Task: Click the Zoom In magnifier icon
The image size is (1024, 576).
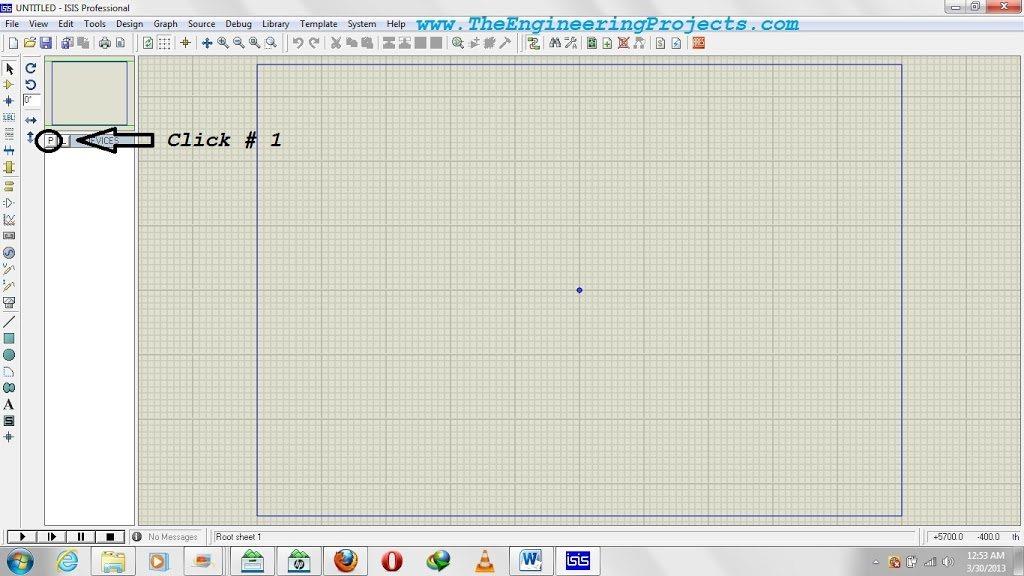Action: [223, 43]
